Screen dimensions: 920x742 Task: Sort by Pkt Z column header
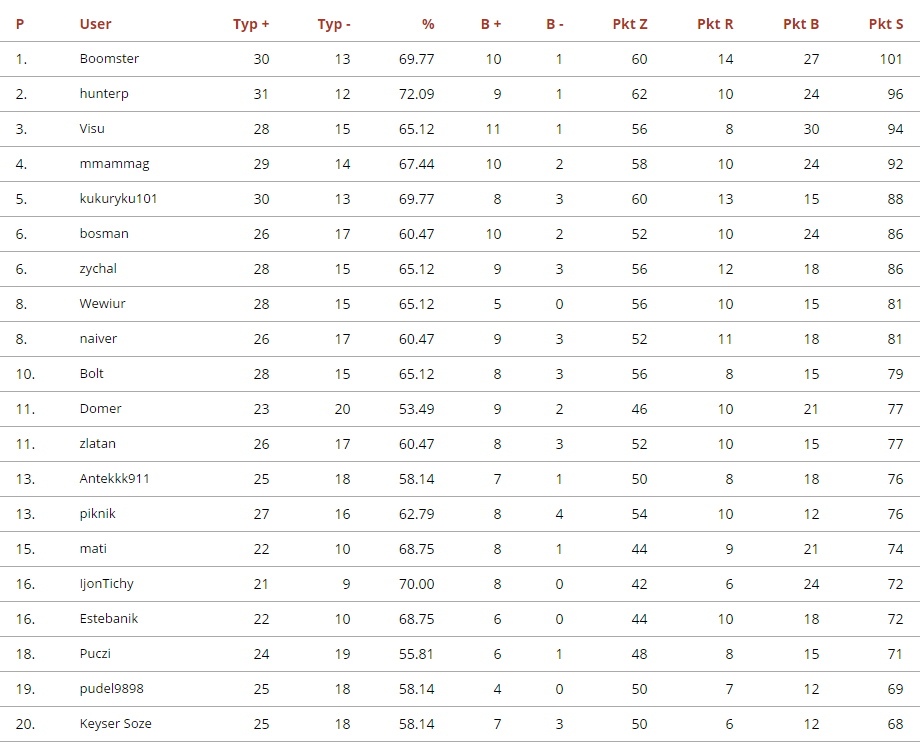click(630, 24)
